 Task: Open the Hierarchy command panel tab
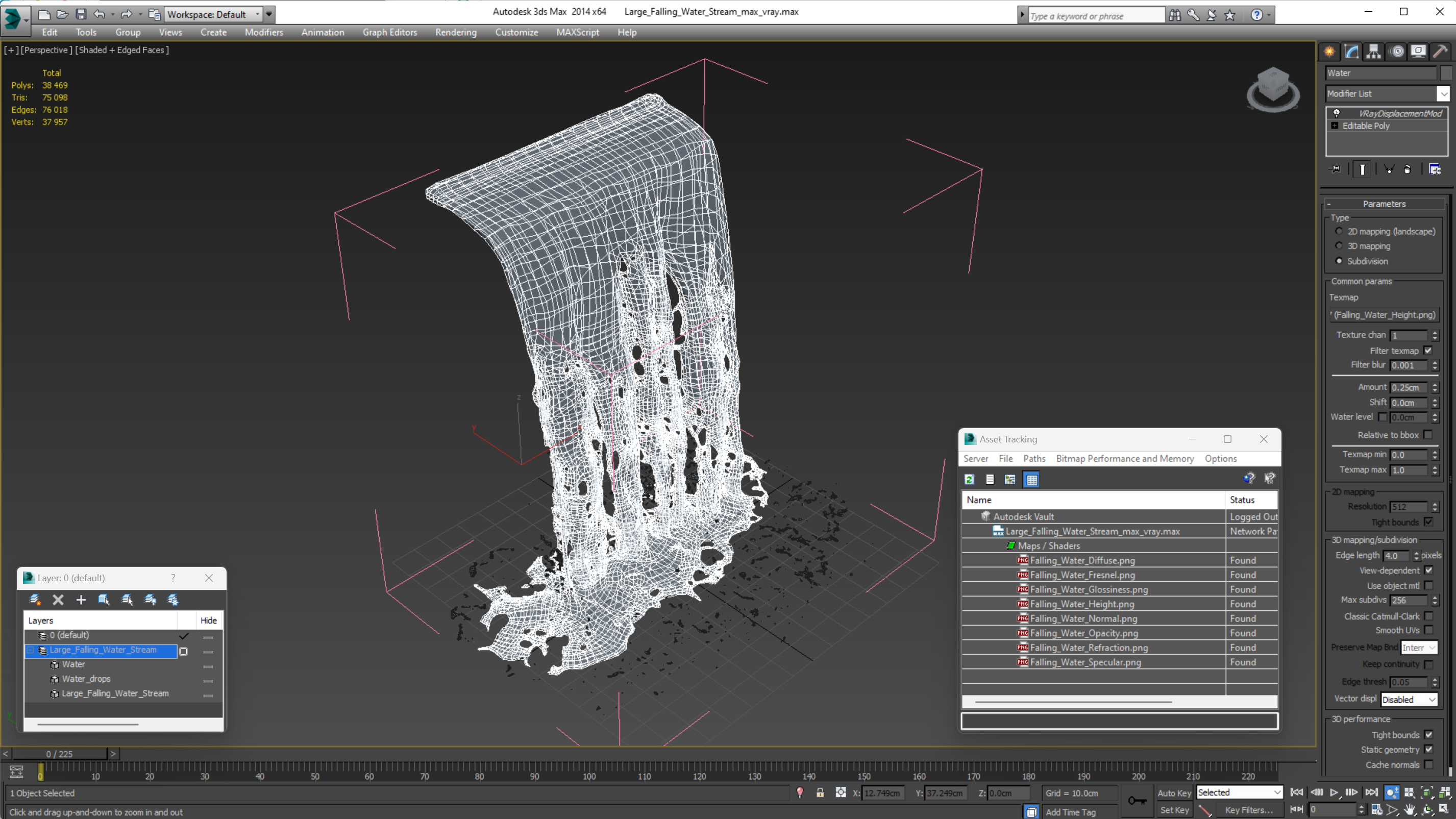click(x=1373, y=52)
